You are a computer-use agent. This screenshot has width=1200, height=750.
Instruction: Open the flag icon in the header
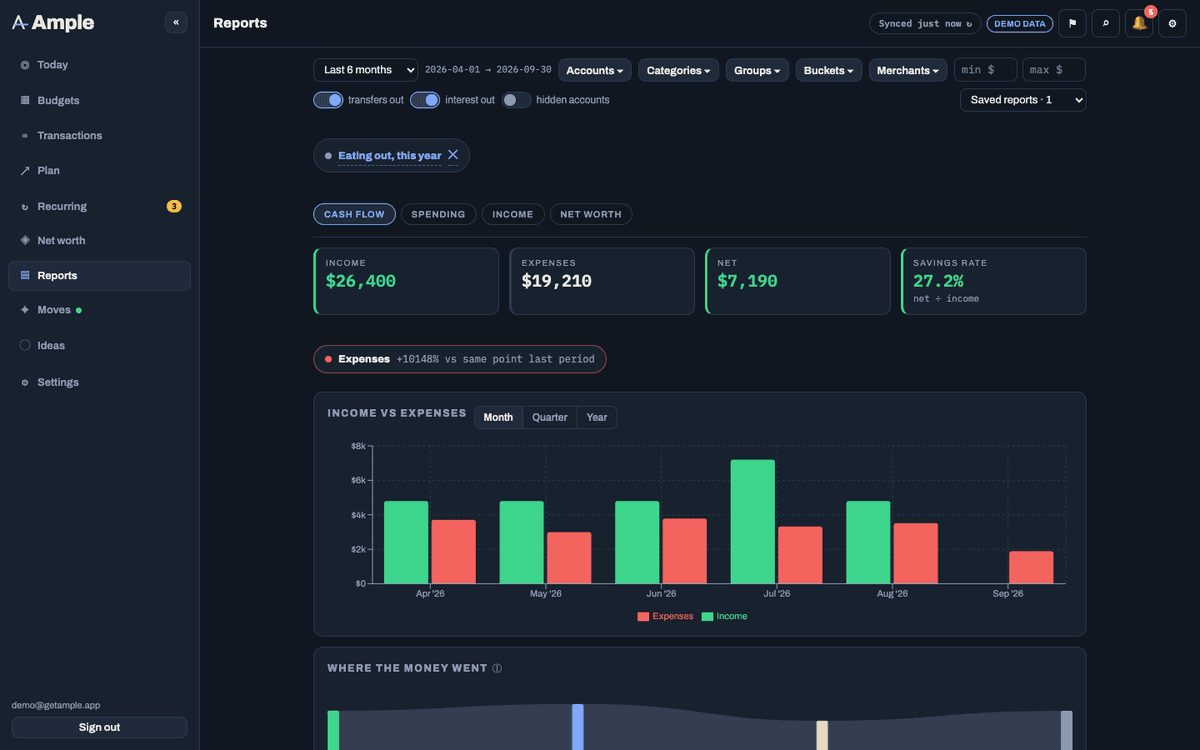click(1072, 23)
